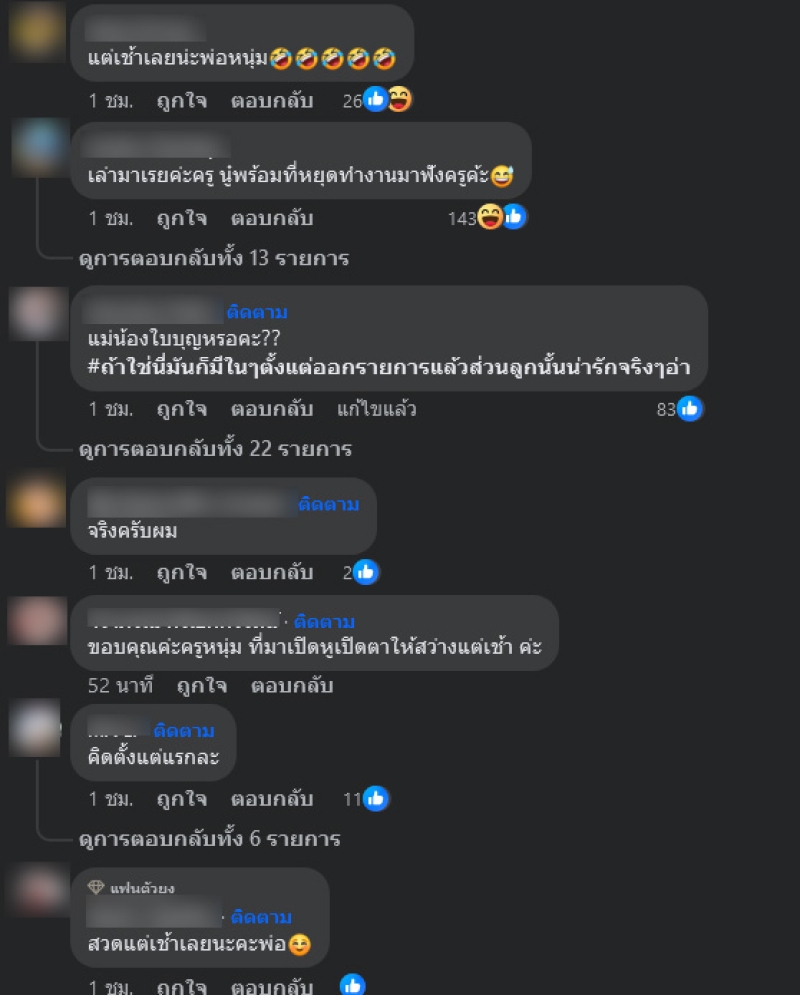Click like reaction icon on bottom comment
The image size is (800, 995).
[x=353, y=985]
